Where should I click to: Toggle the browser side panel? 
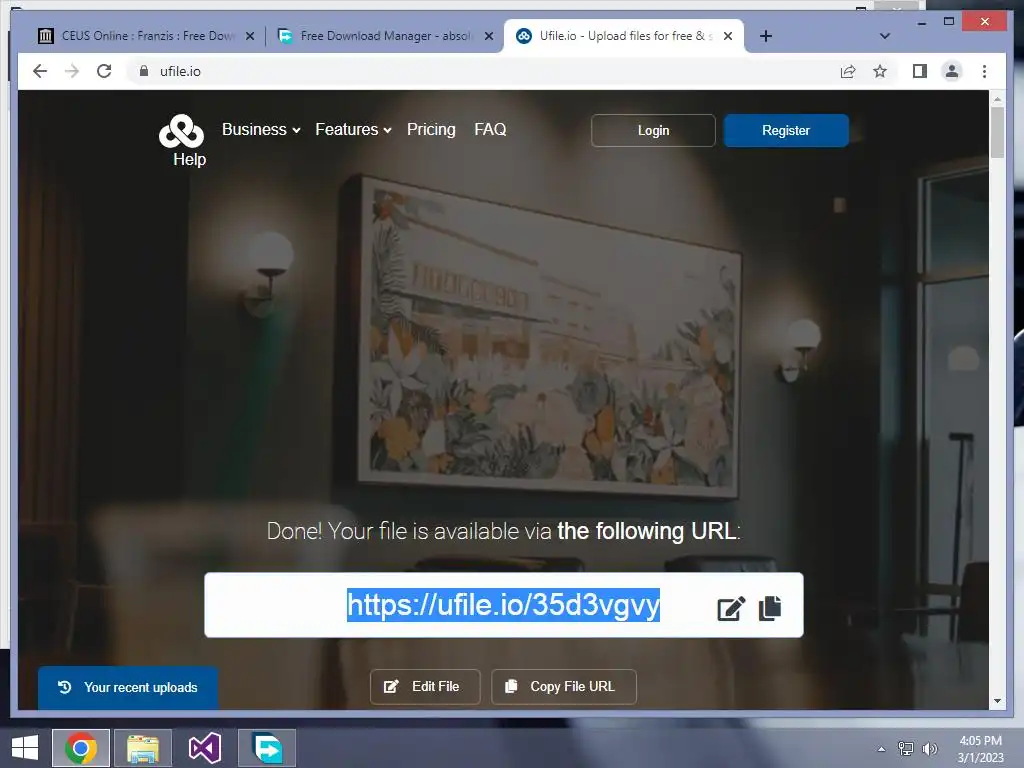[920, 71]
